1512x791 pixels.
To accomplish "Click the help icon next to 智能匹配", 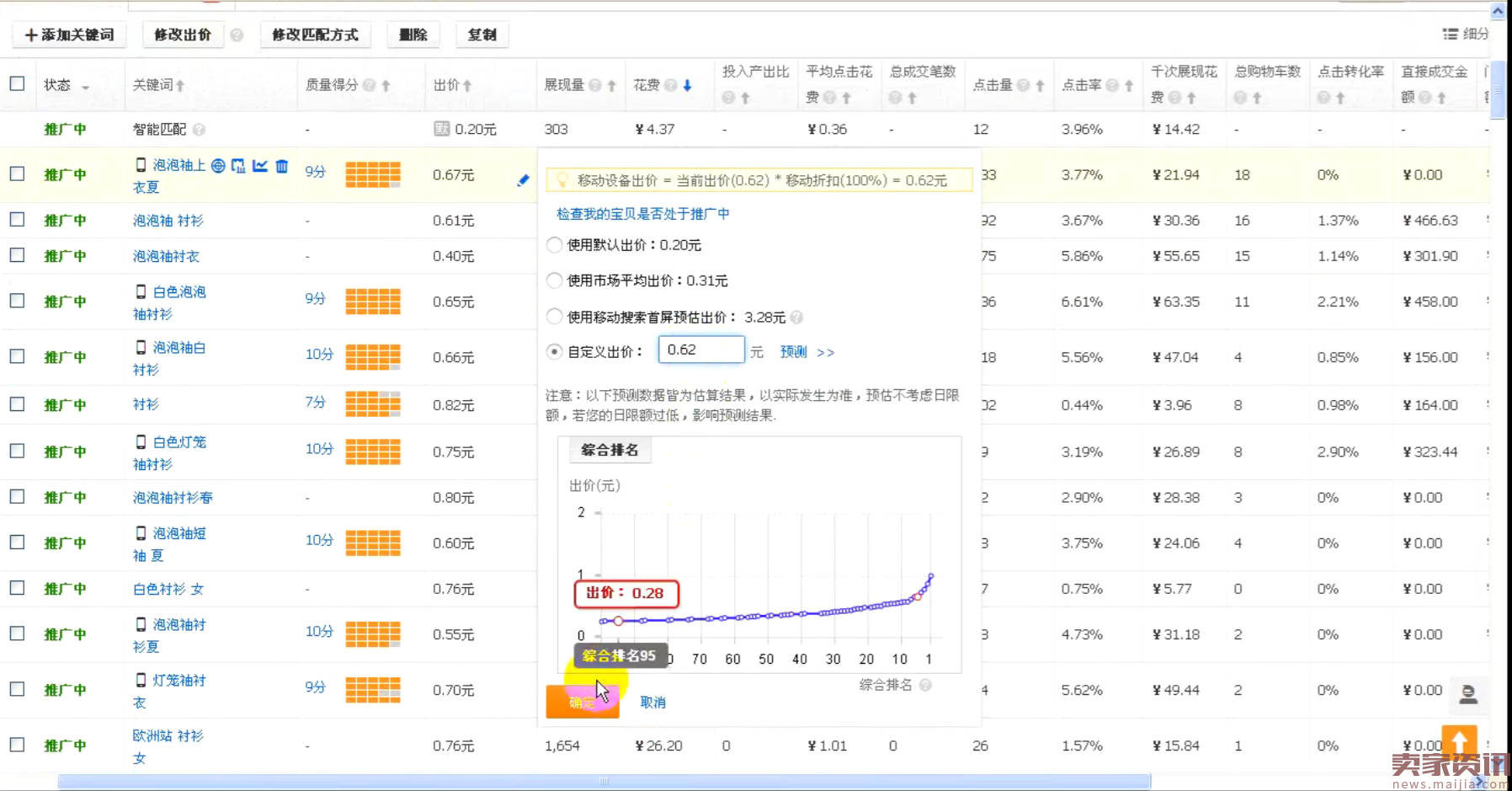I will (x=199, y=130).
